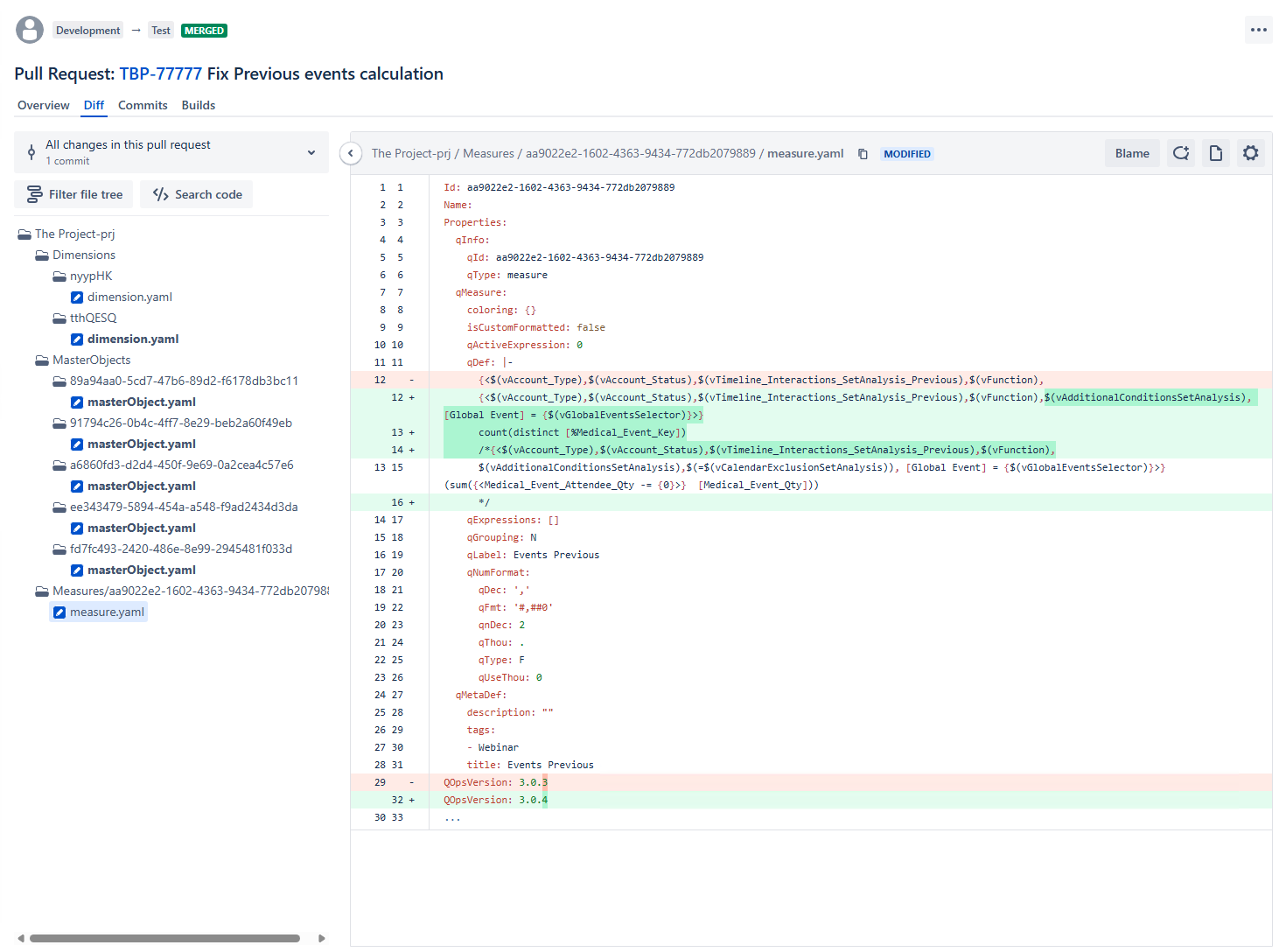This screenshot has width=1279, height=952.
Task: Click the MODIFIED file status badge
Action: point(907,154)
